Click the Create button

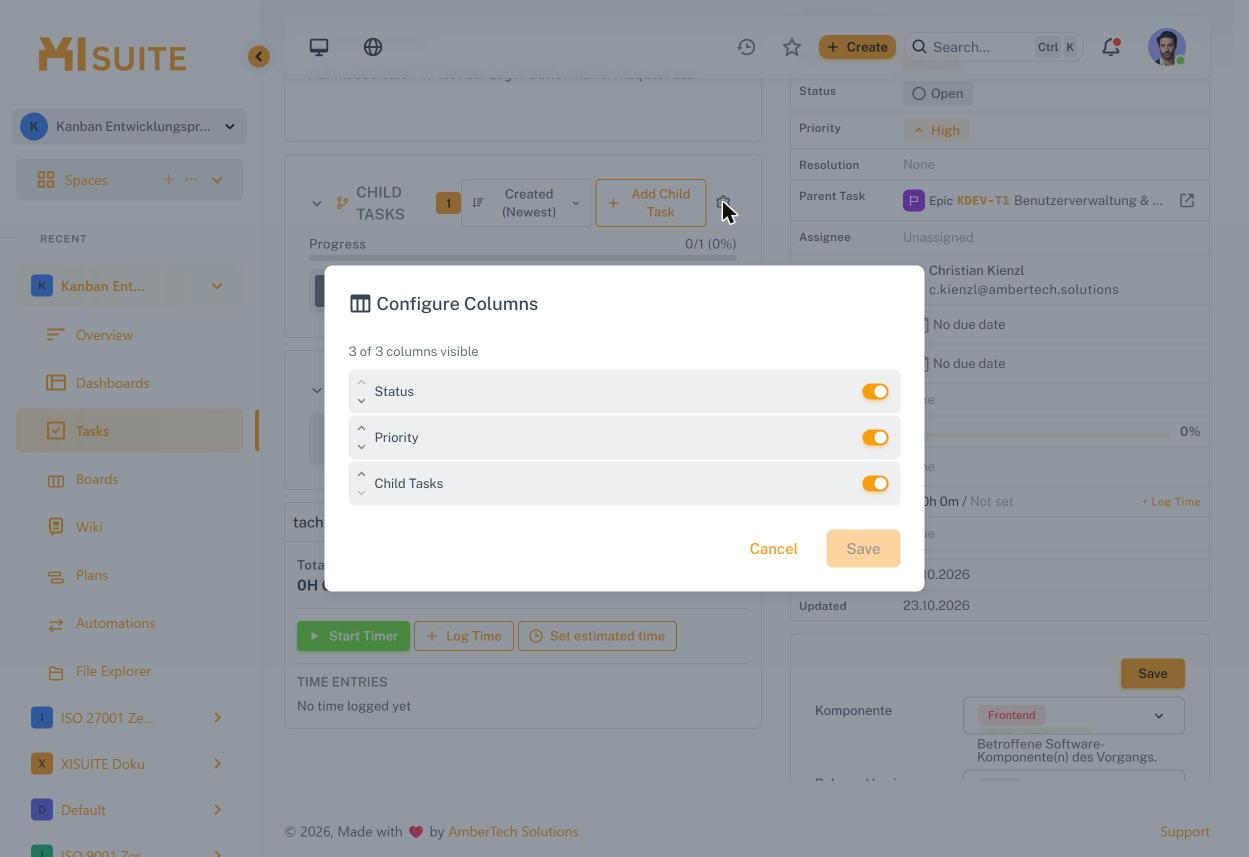[x=857, y=47]
